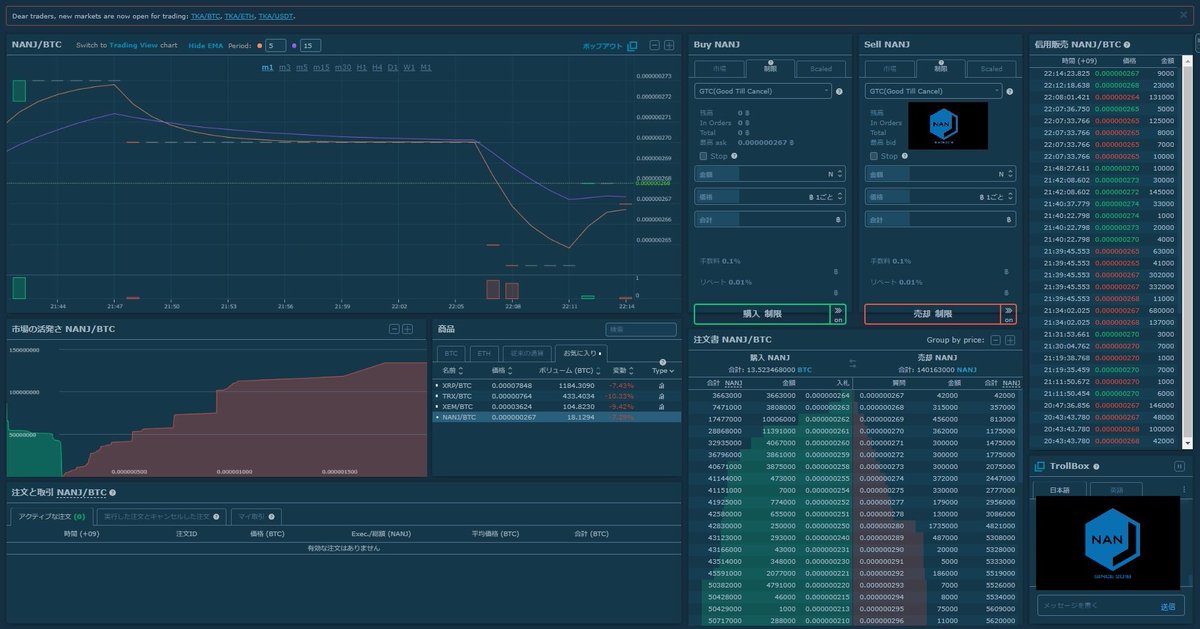Adjust Sell price stepper arrows
1200x629 pixels.
(1009, 197)
